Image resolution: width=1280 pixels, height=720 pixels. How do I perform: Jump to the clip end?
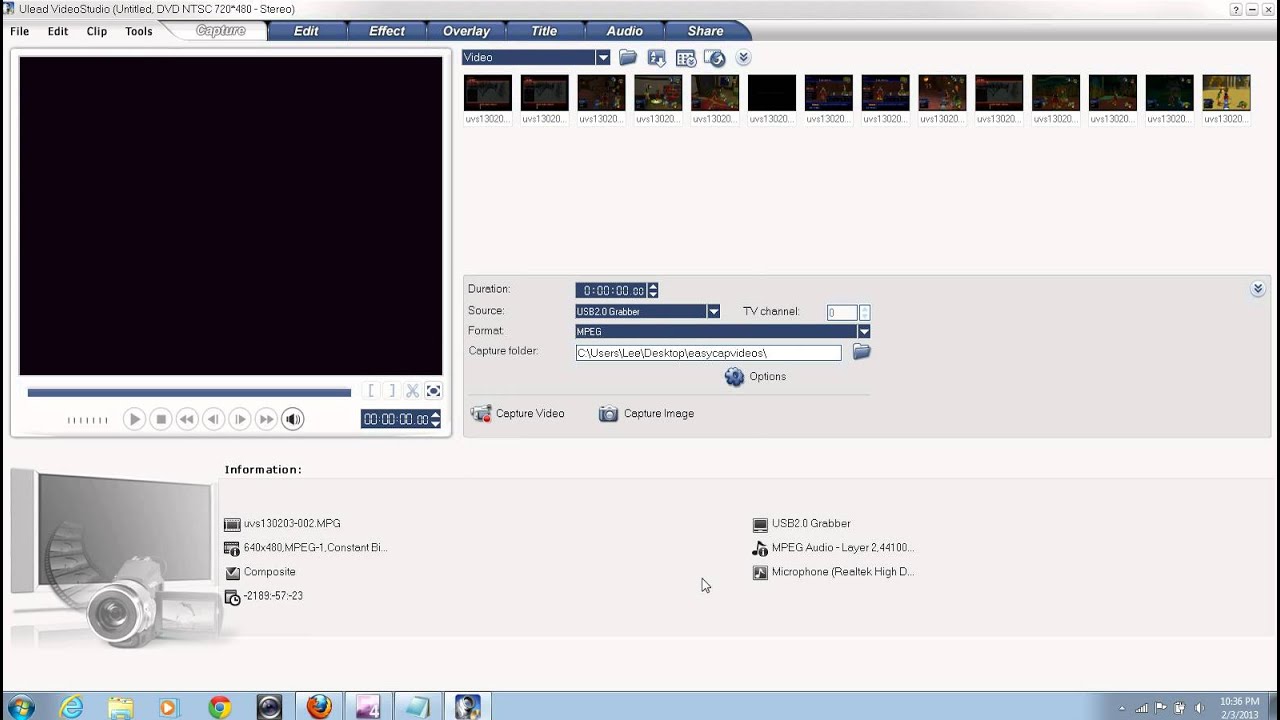click(266, 419)
